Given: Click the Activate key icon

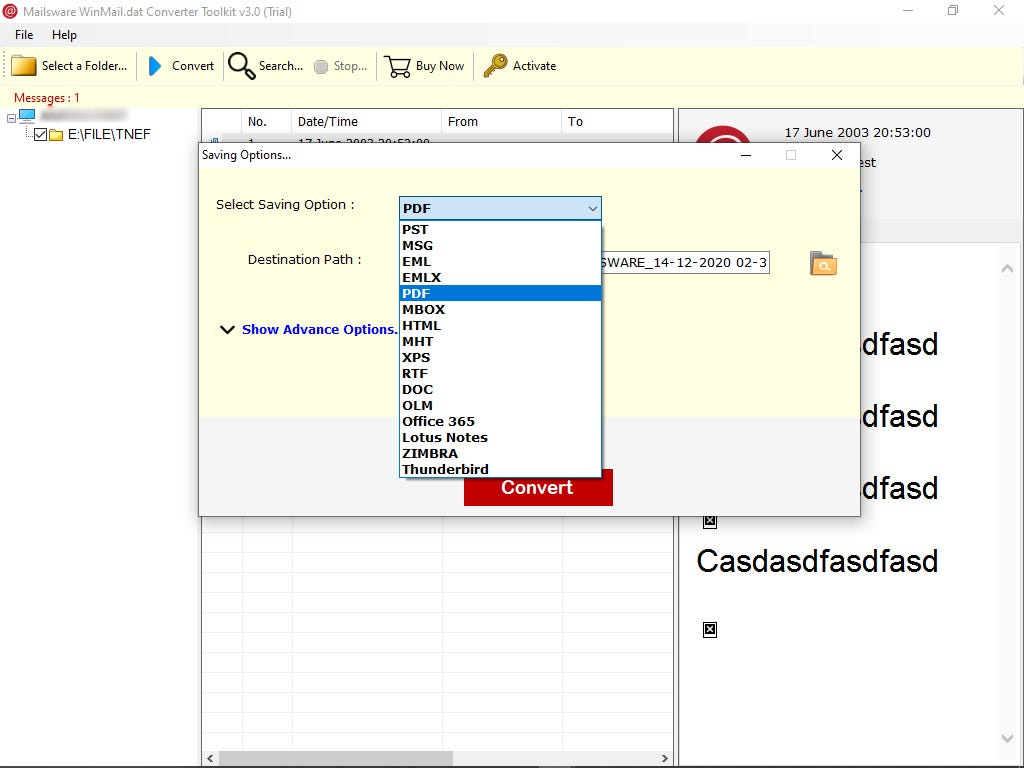Looking at the screenshot, I should (x=495, y=66).
